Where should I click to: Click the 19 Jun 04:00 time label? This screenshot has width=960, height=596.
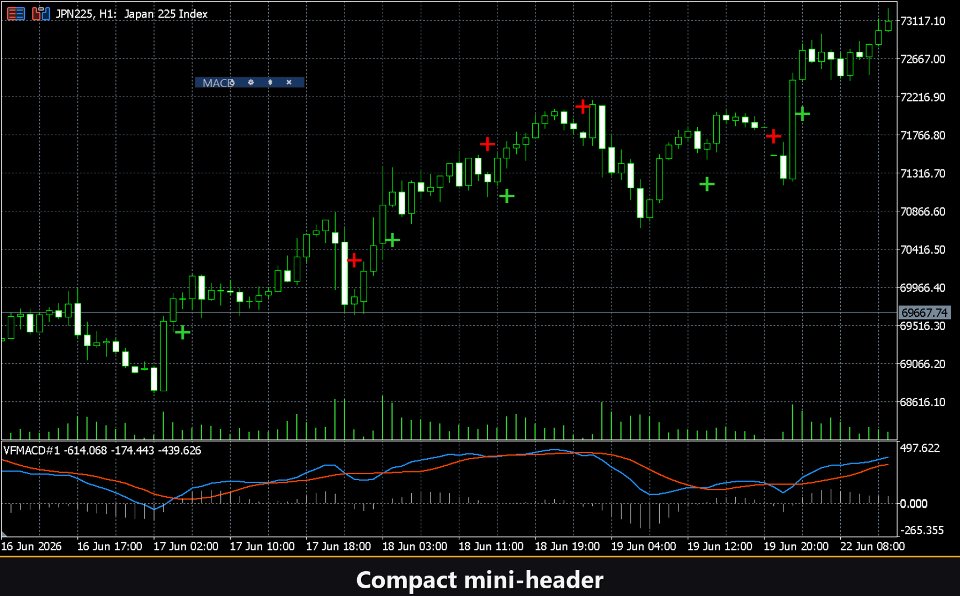click(x=643, y=546)
